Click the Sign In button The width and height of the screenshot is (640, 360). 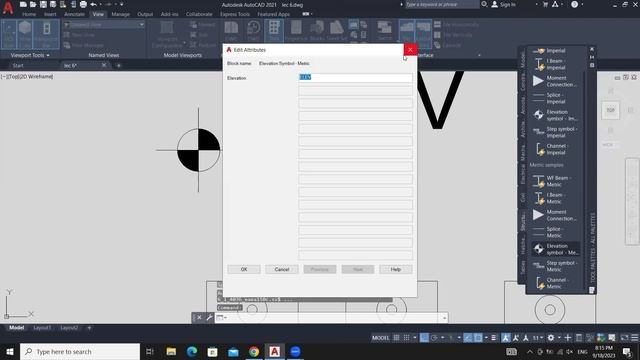coord(504,4)
